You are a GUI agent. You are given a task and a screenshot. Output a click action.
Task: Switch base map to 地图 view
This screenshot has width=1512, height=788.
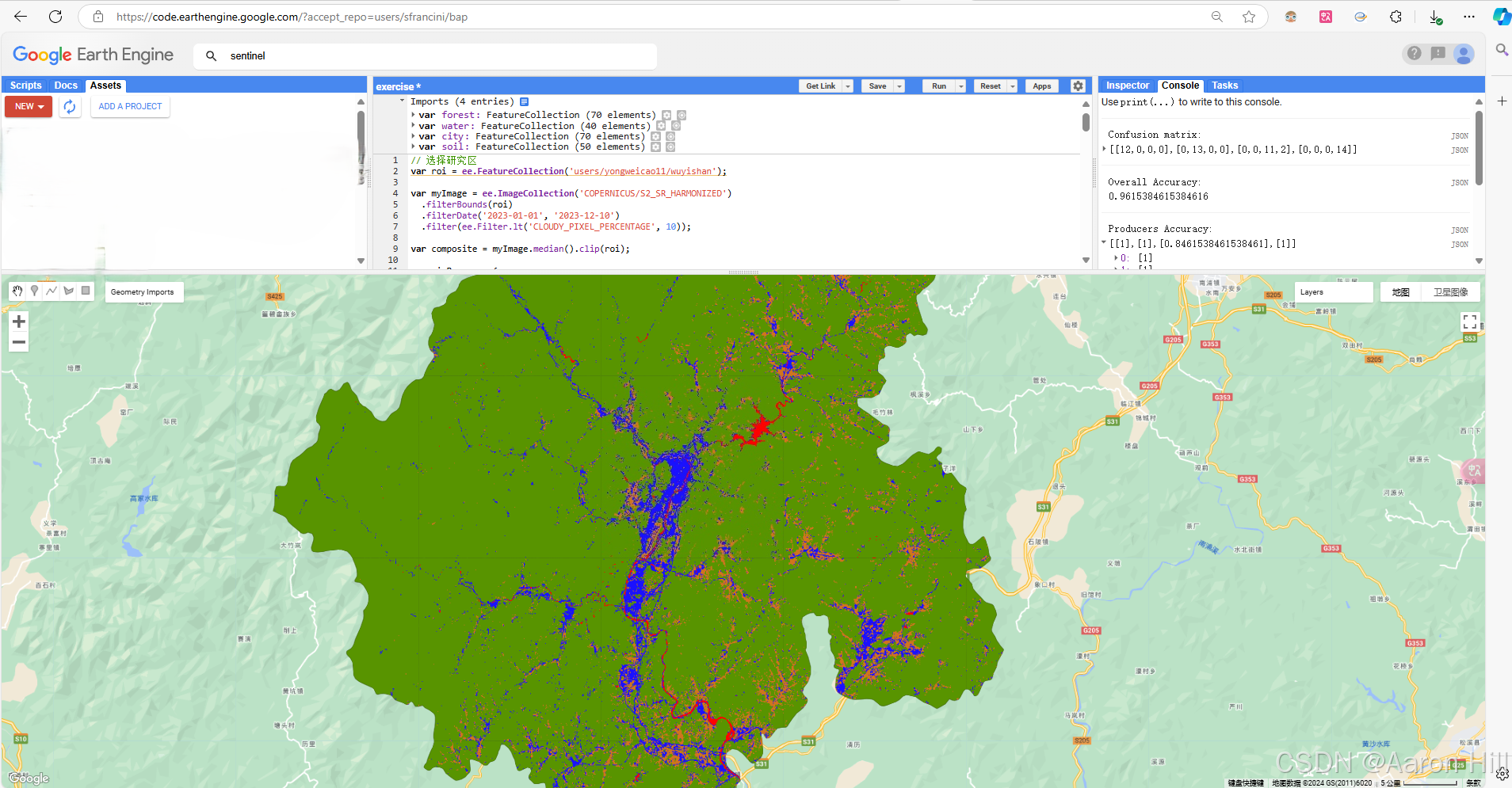[1401, 292]
